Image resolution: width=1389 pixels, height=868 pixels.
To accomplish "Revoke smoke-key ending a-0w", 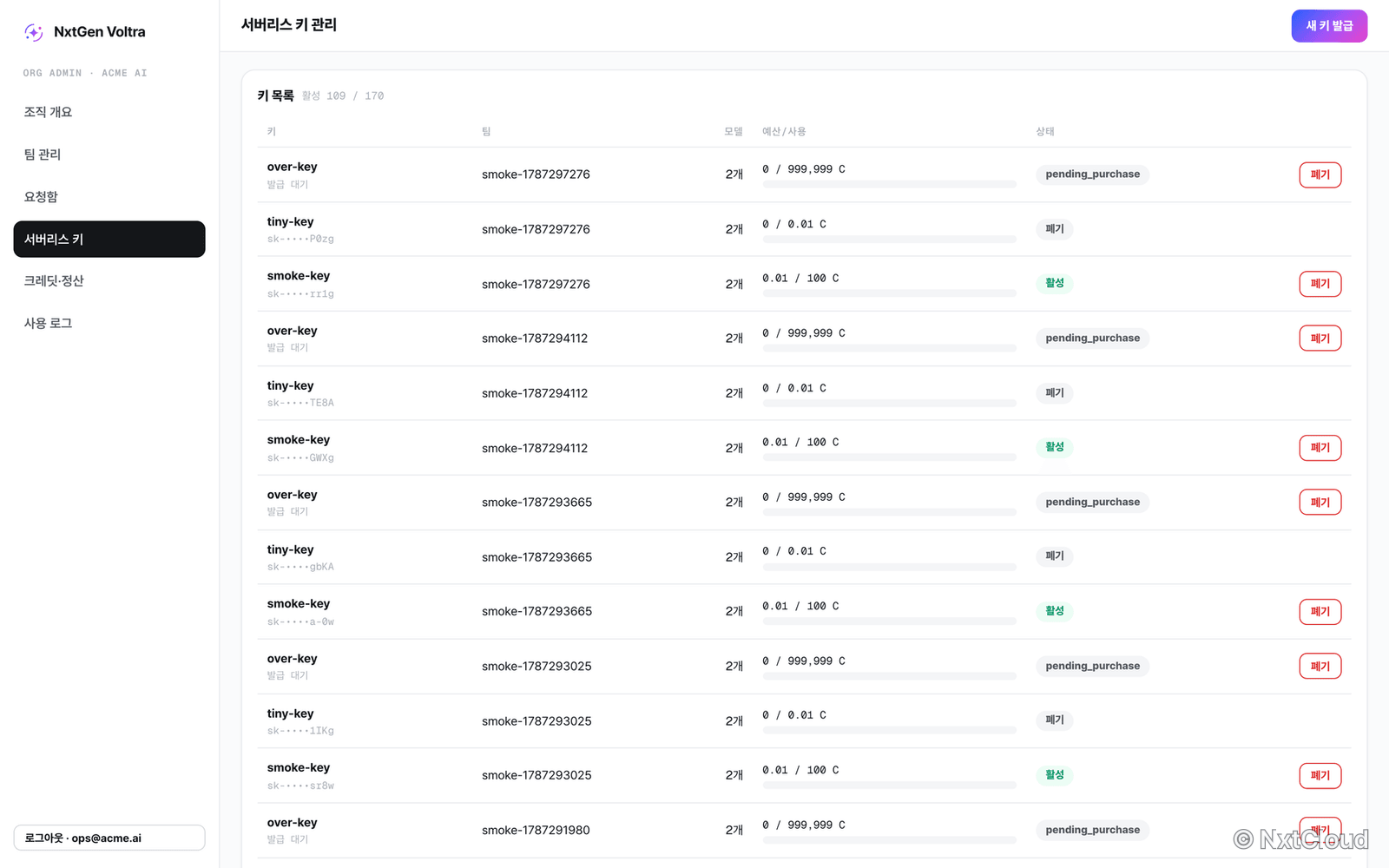I will pyautogui.click(x=1320, y=612).
